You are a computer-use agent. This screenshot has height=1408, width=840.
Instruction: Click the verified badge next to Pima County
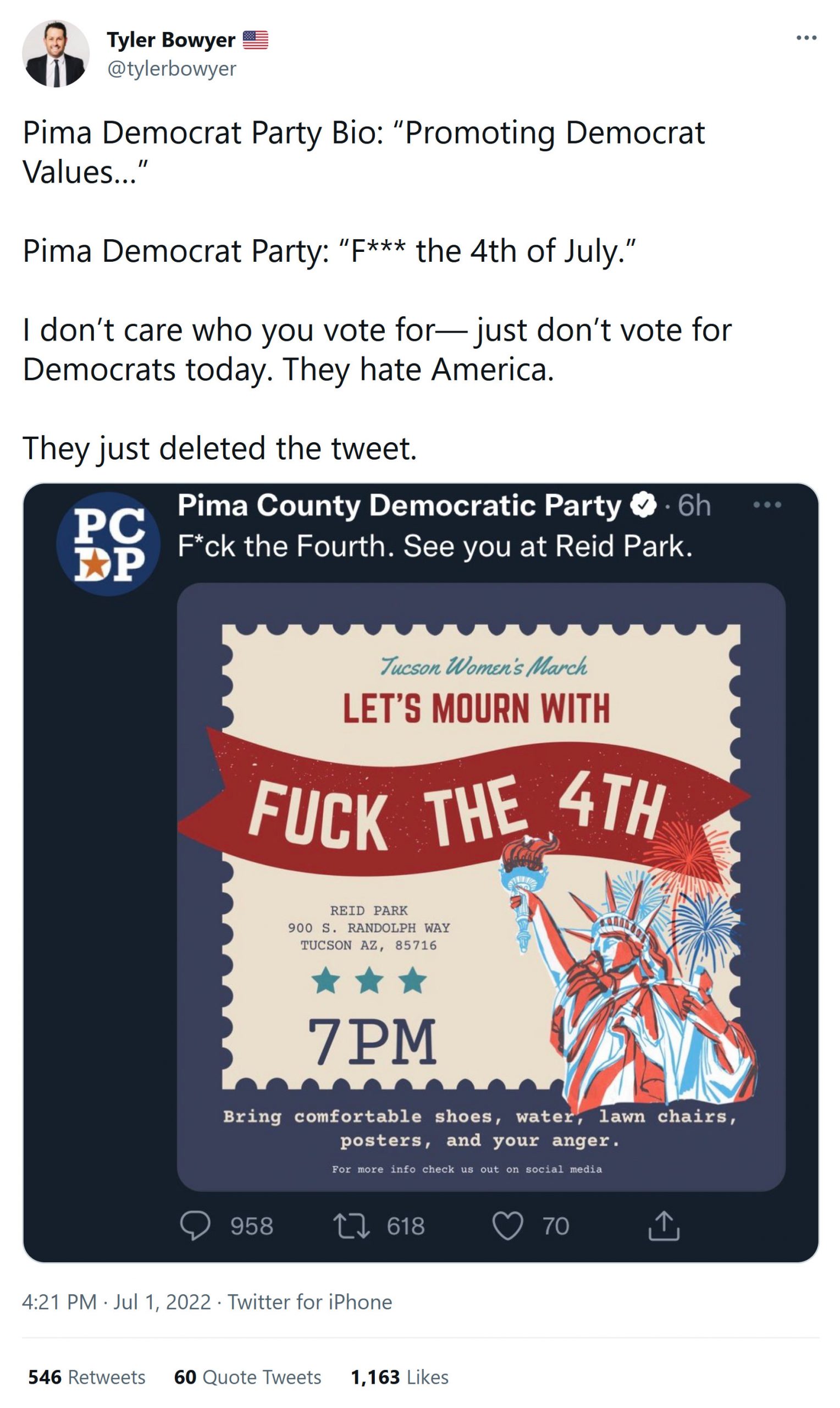point(644,505)
